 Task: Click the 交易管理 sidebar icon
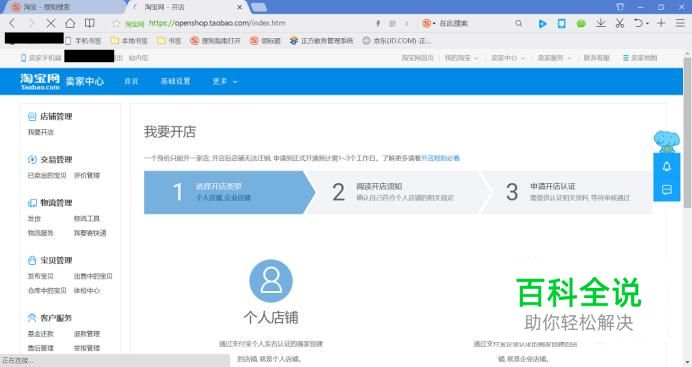point(32,160)
